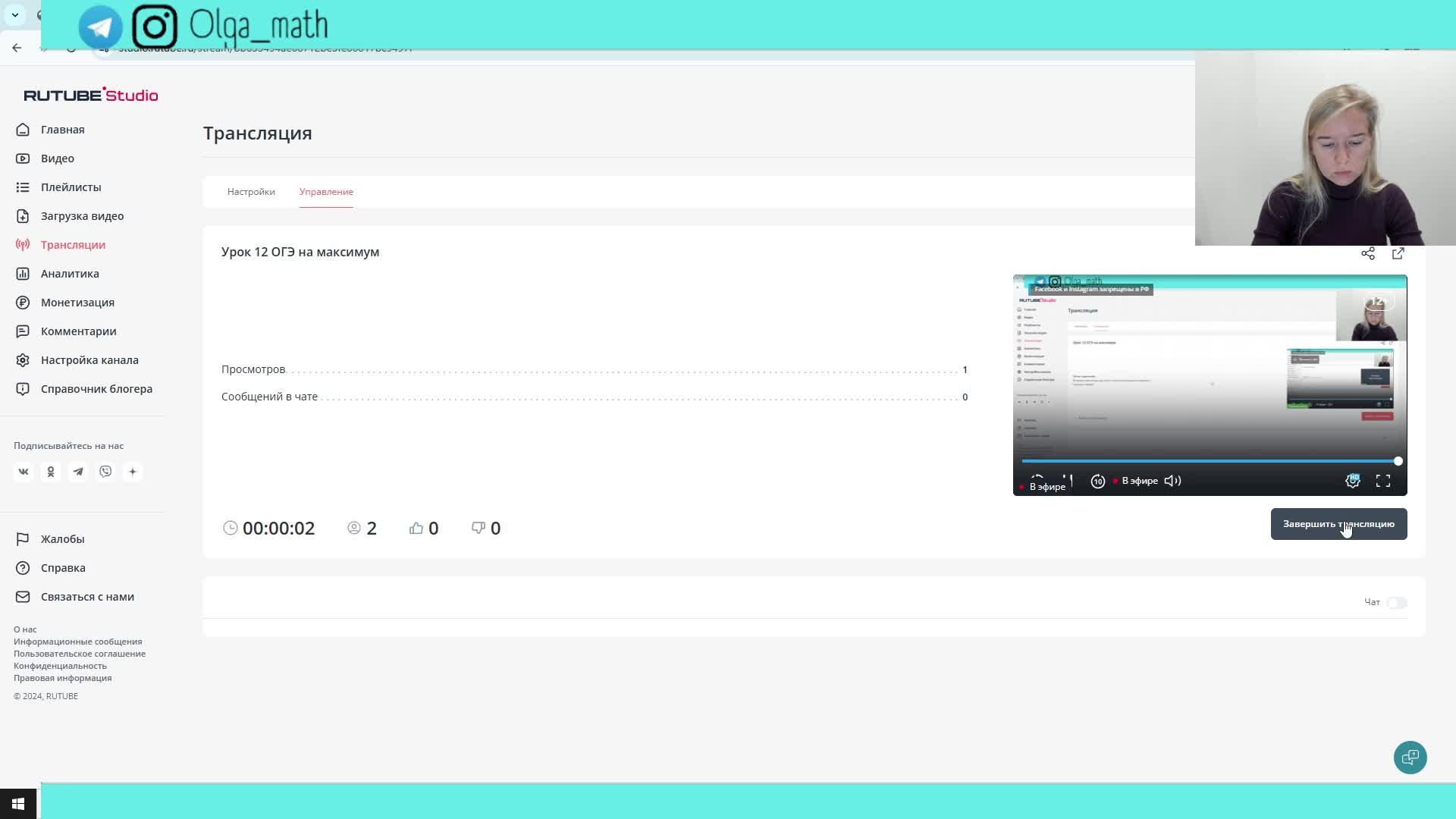This screenshot has width=1456, height=819.
Task: Share the broadcast via share icon
Action: 1368,253
